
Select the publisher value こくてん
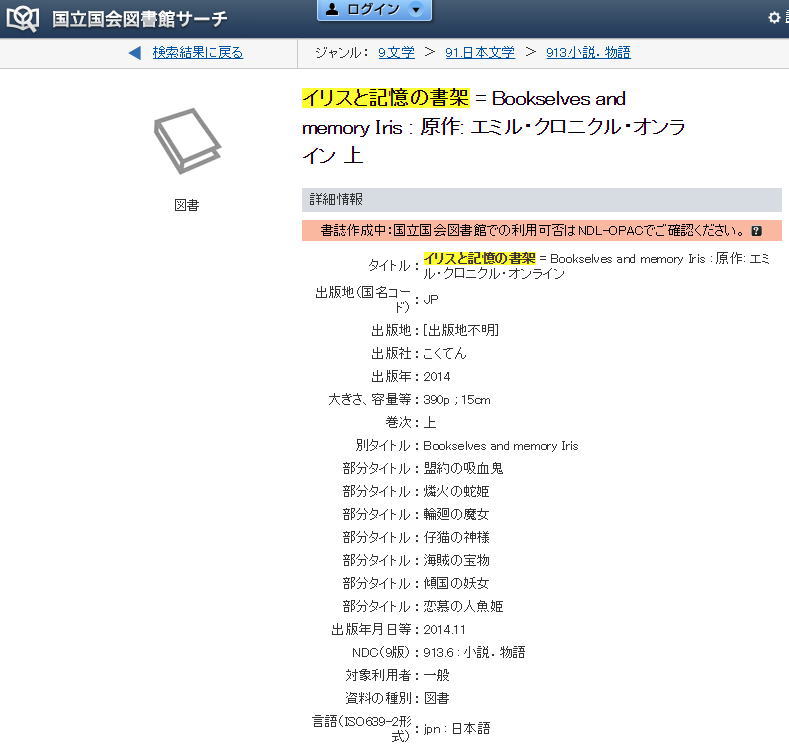point(445,353)
